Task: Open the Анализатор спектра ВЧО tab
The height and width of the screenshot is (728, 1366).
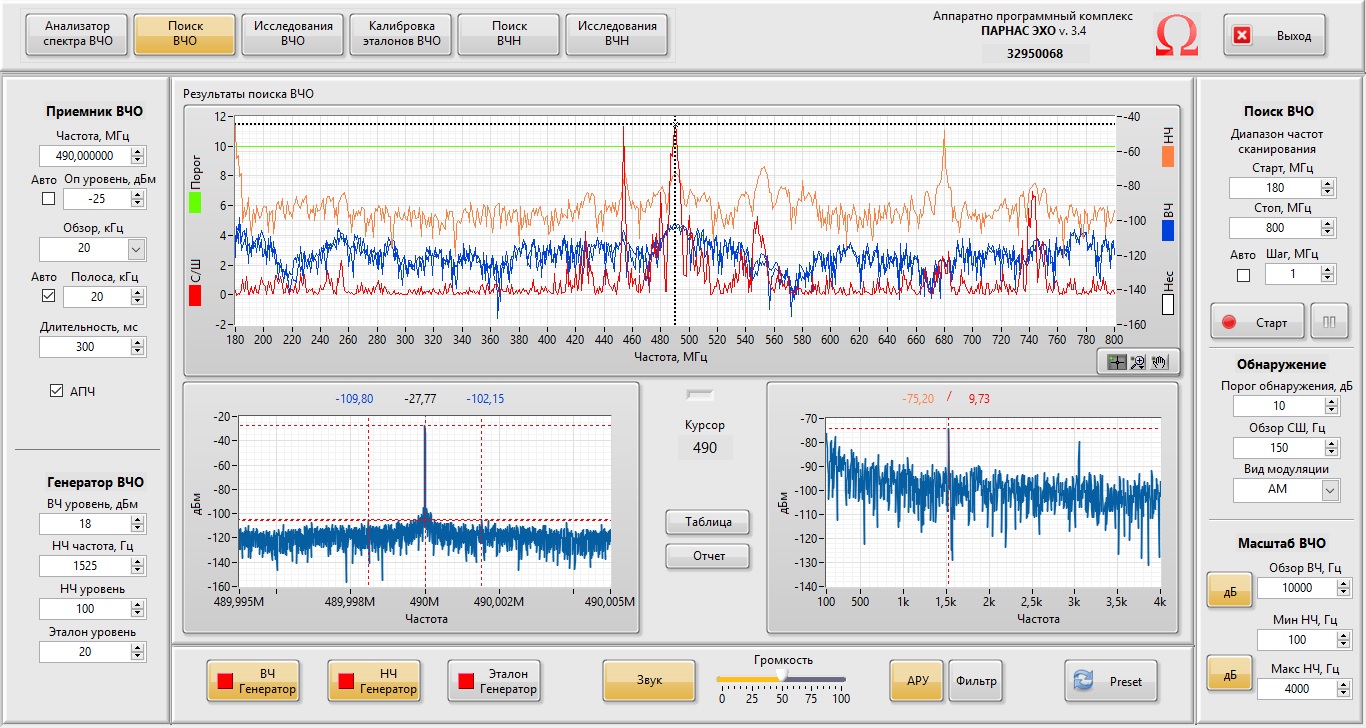Action: (78, 35)
